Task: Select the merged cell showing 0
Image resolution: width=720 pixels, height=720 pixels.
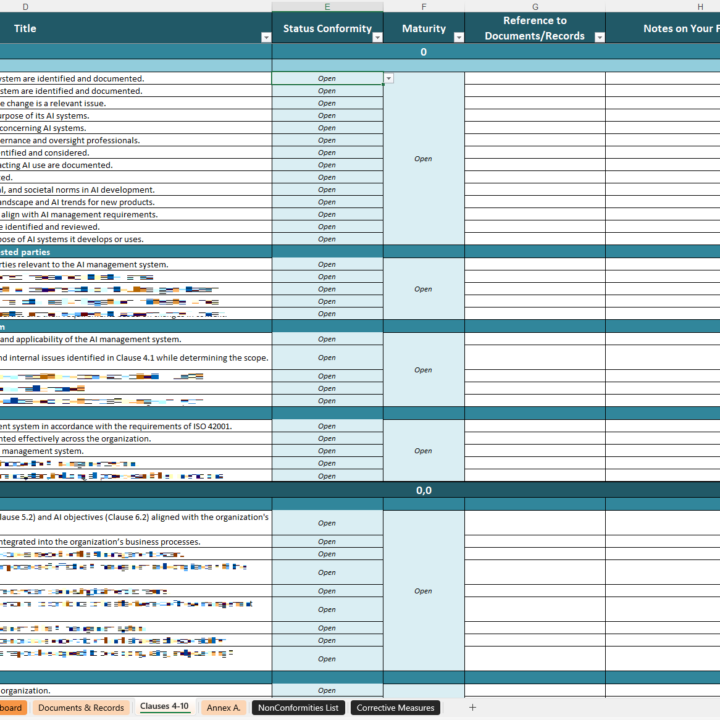Action: click(x=423, y=52)
